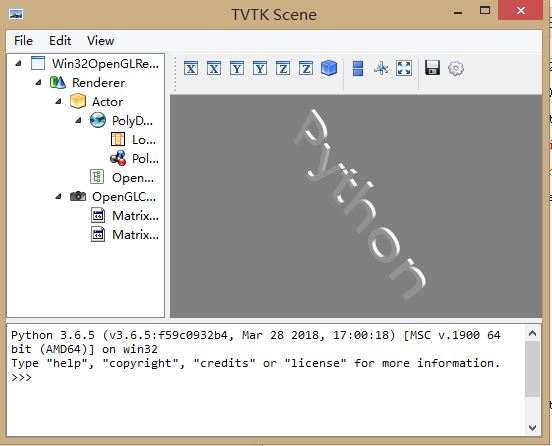Select the second Matrix... tree item

click(x=136, y=235)
